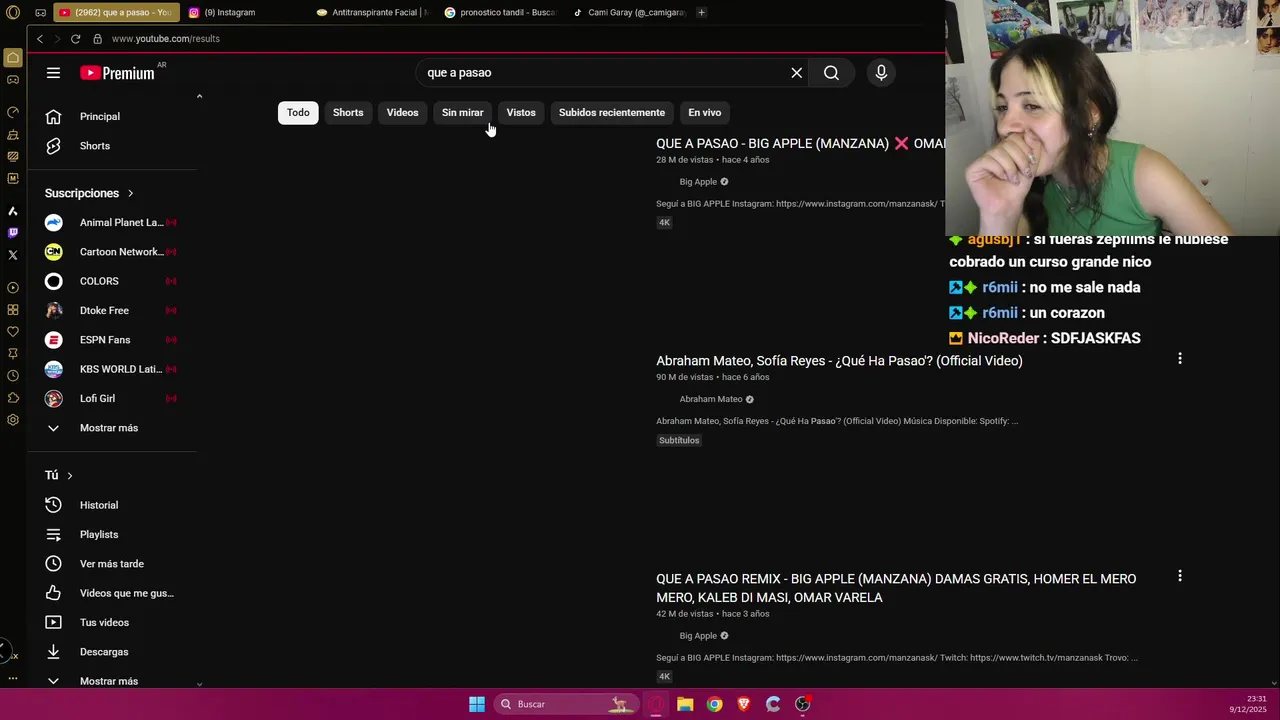1280x720 pixels.
Task: Switch to the Cami Garay TikTok tab
Action: click(x=628, y=13)
